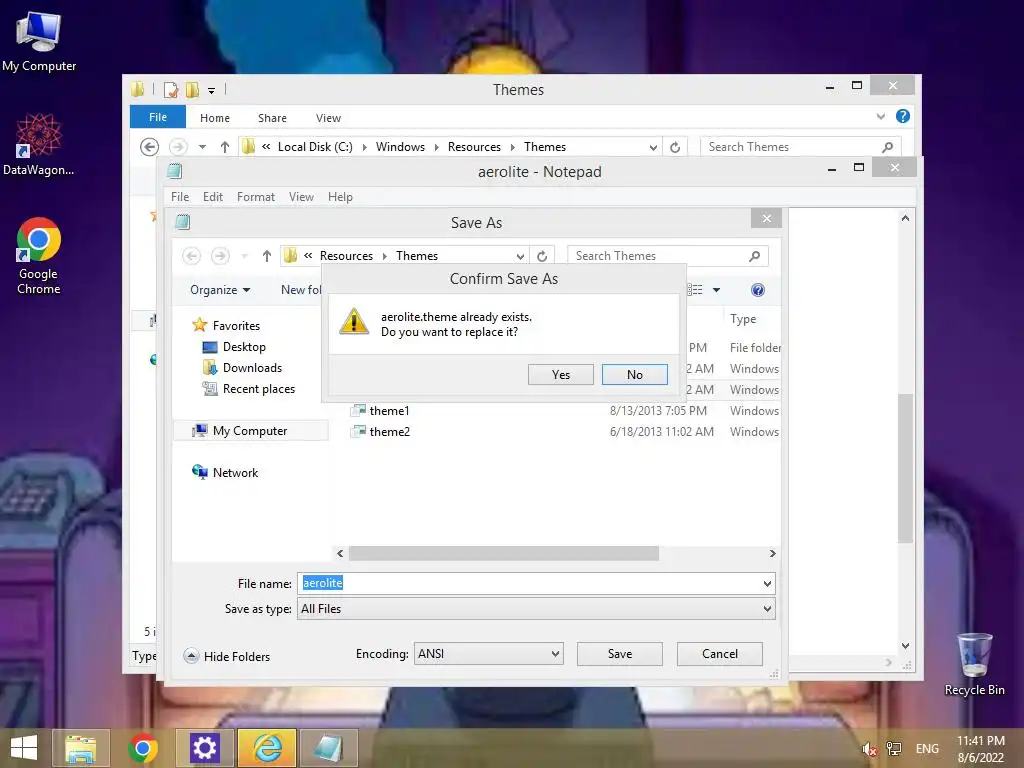Screen dimensions: 1024x768
Task: Open the Windows Start button
Action: [24, 748]
